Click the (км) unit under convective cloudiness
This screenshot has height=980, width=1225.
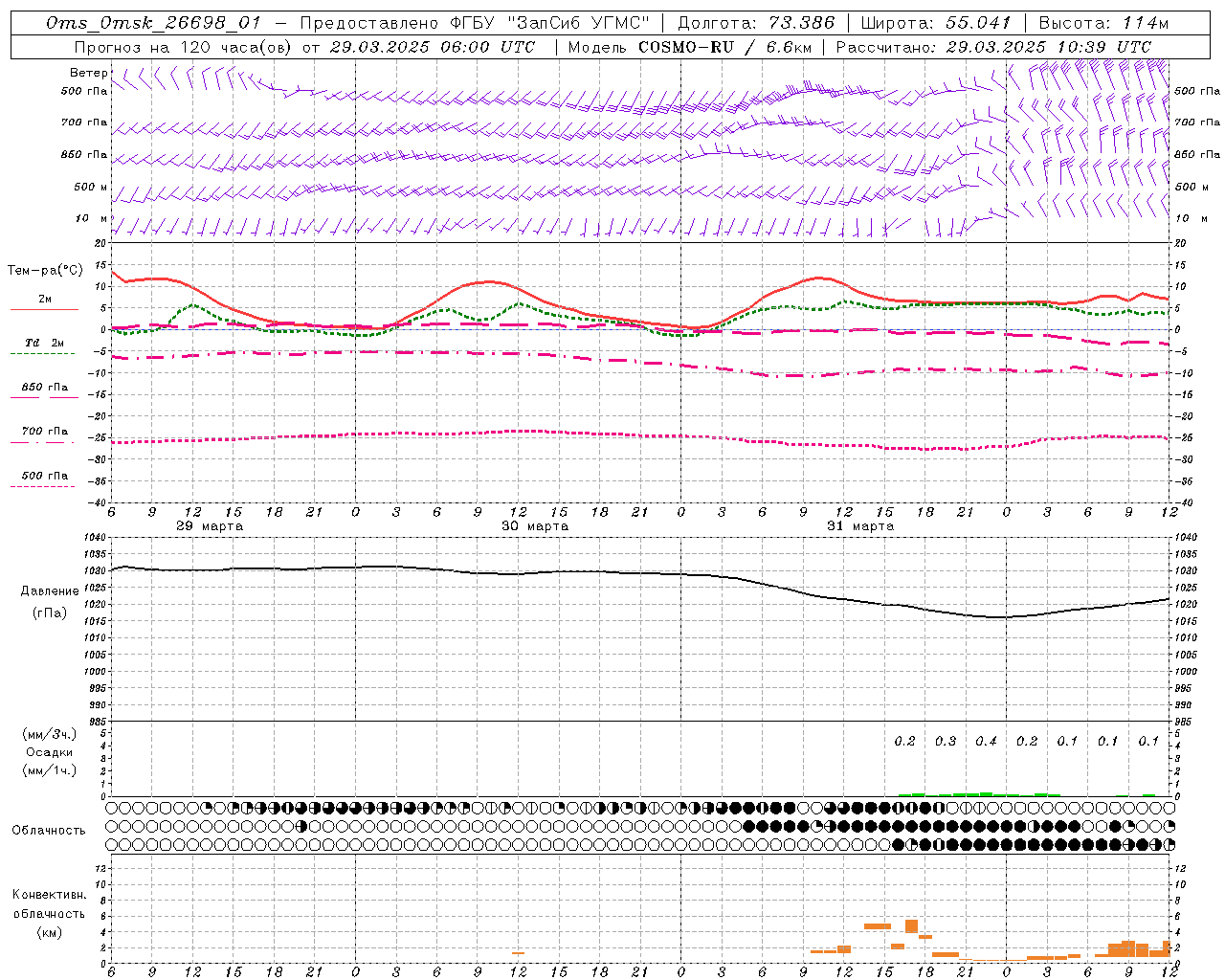pyautogui.click(x=49, y=931)
